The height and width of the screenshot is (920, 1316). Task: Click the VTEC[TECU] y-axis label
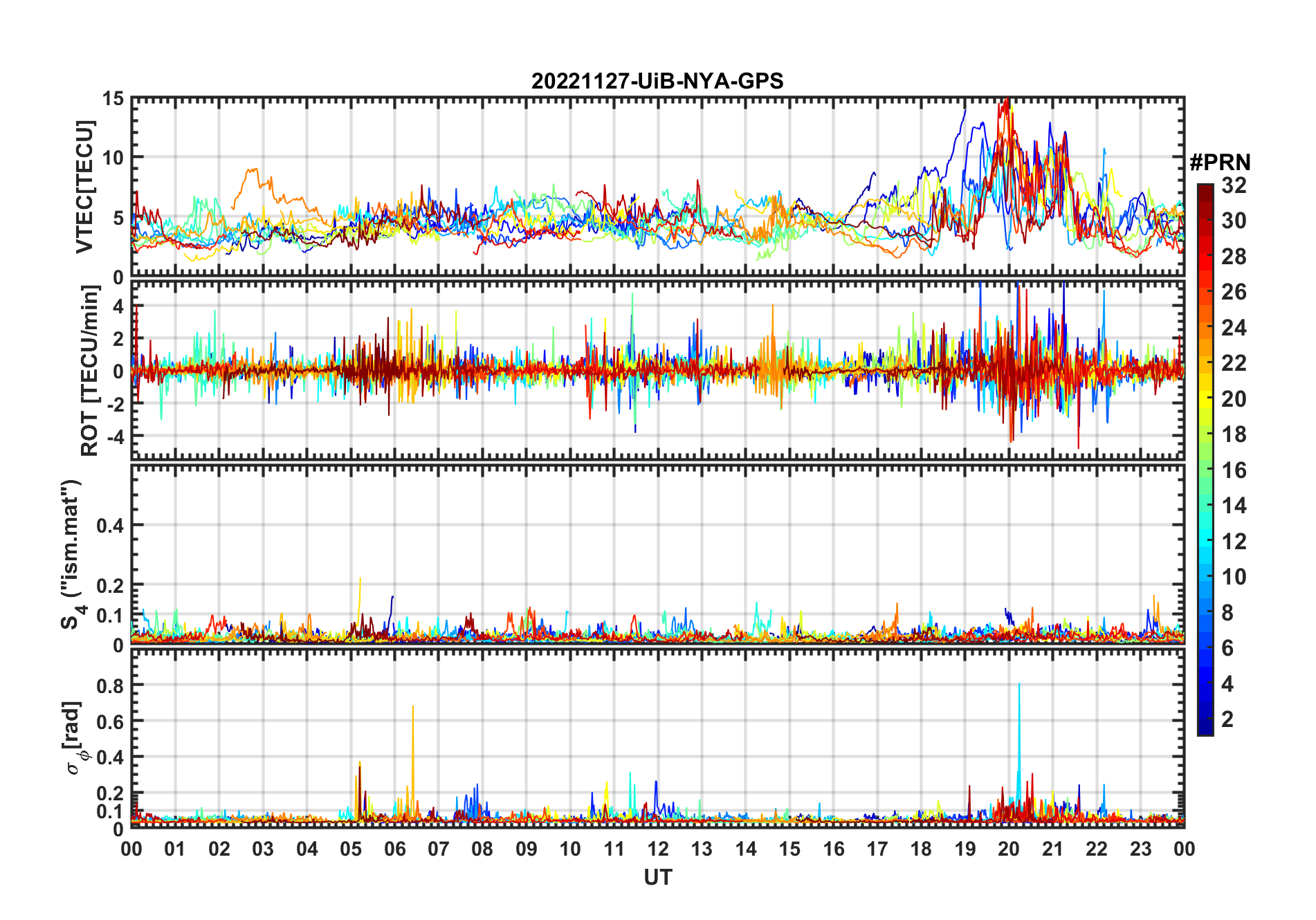[84, 187]
